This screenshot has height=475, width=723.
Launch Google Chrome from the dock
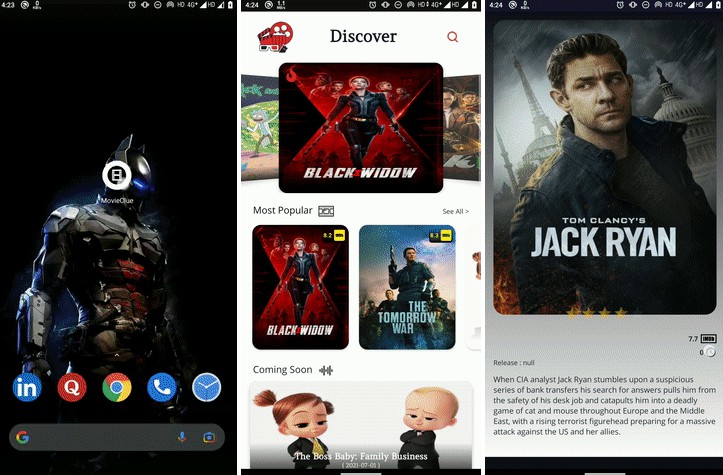click(x=117, y=387)
